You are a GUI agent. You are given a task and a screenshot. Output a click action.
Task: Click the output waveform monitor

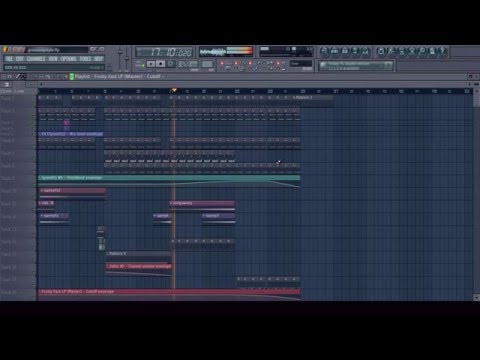click(x=226, y=52)
